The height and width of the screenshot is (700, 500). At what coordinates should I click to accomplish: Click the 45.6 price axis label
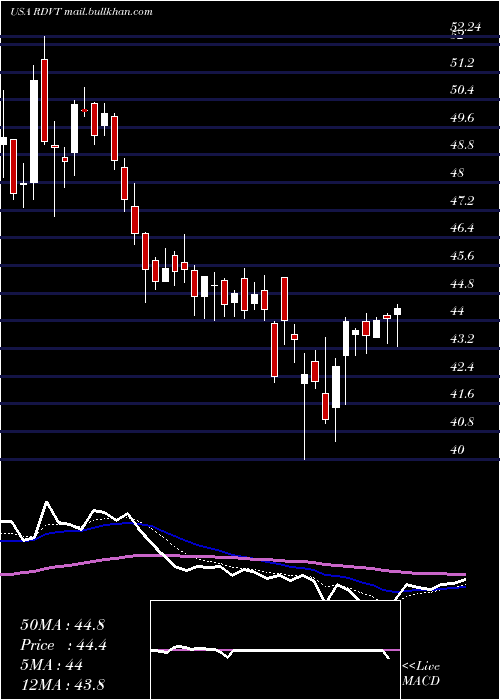pyautogui.click(x=462, y=256)
